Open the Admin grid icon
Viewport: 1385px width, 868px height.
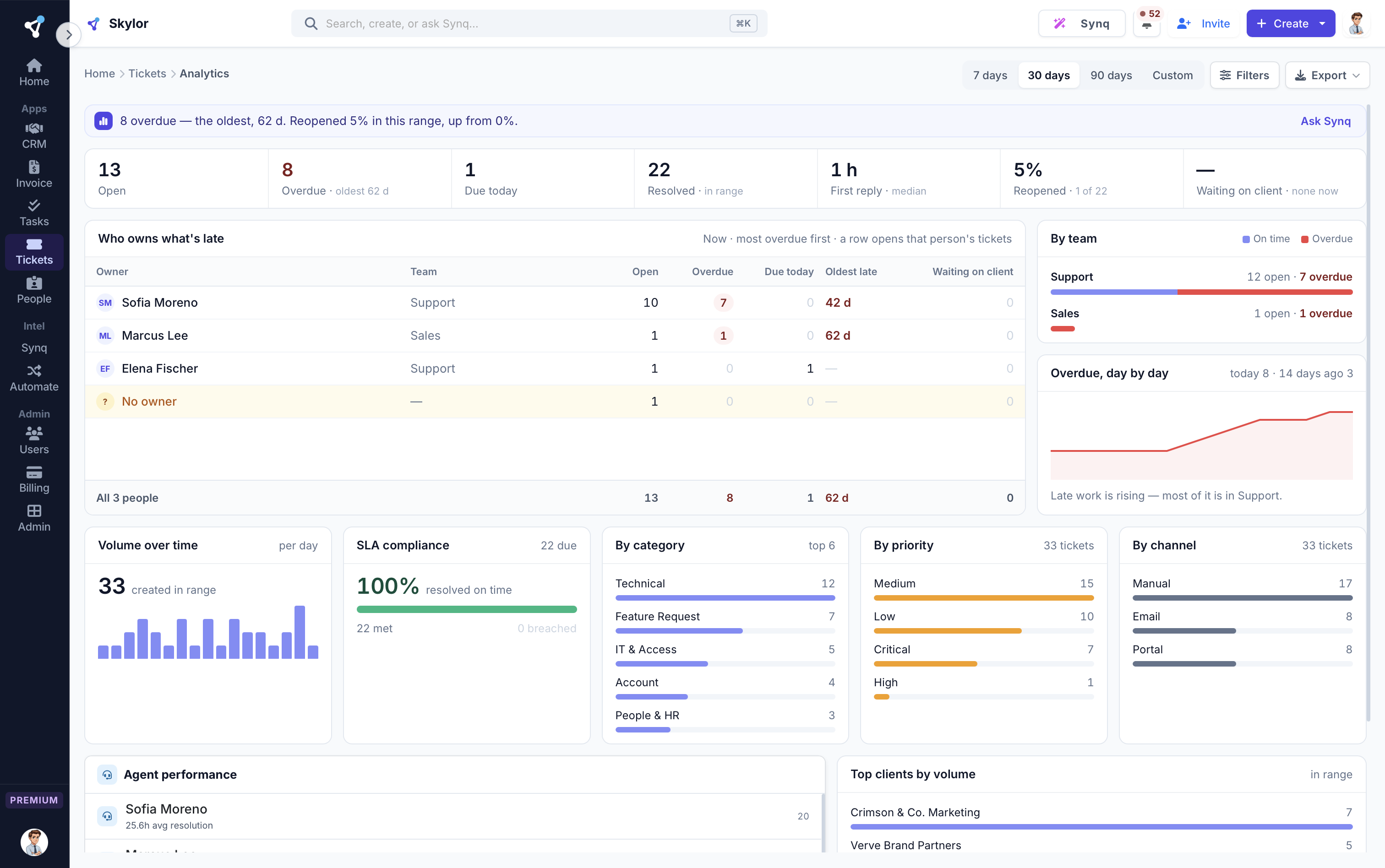point(34,518)
